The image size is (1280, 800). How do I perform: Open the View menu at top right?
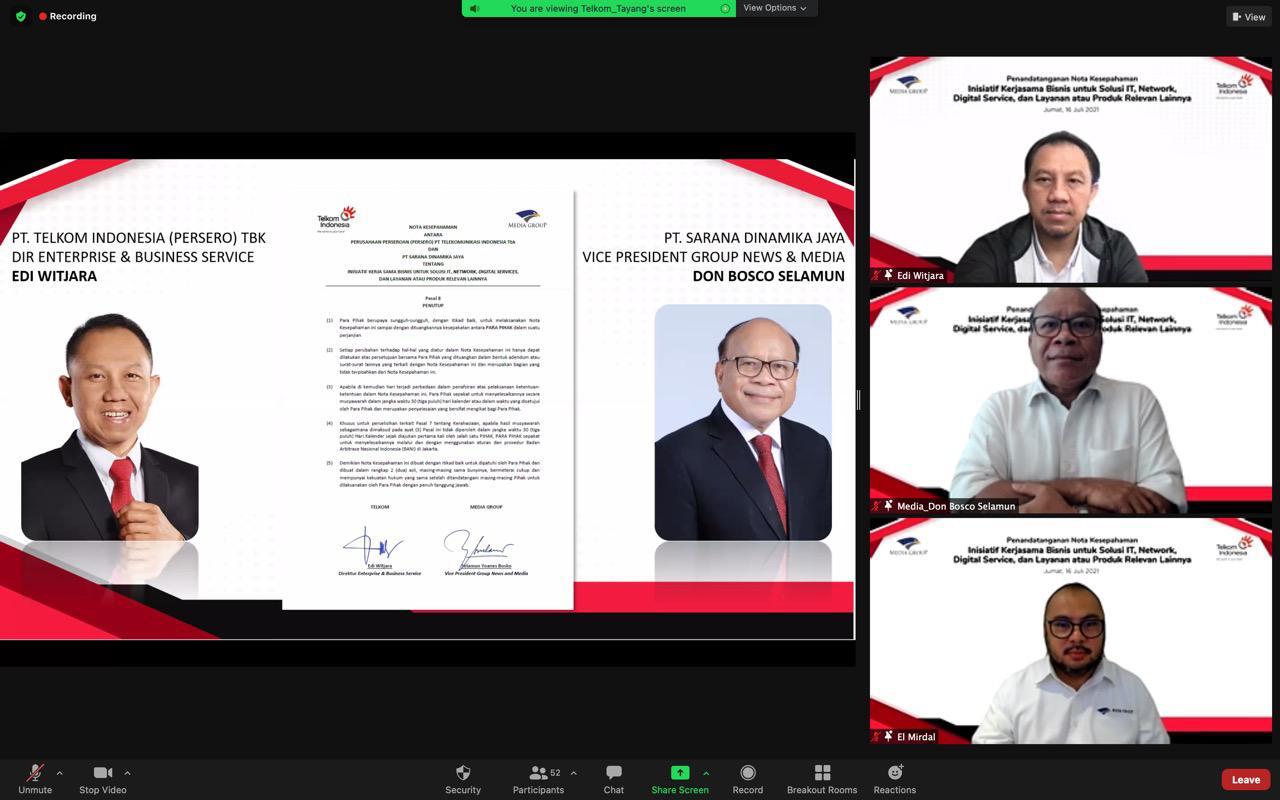tap(1248, 16)
